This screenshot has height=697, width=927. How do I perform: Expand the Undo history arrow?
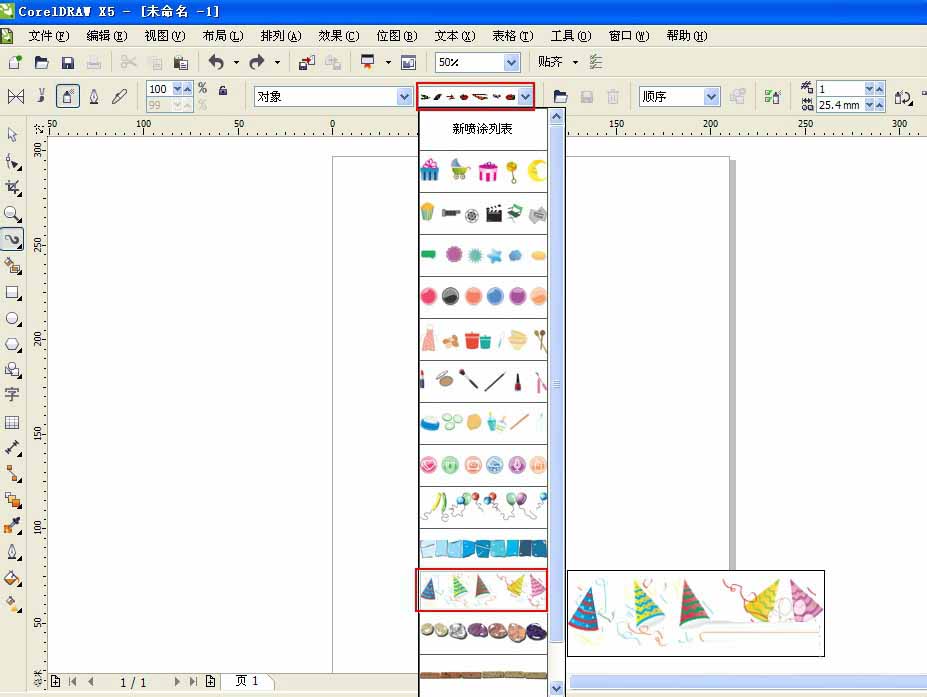pos(236,62)
